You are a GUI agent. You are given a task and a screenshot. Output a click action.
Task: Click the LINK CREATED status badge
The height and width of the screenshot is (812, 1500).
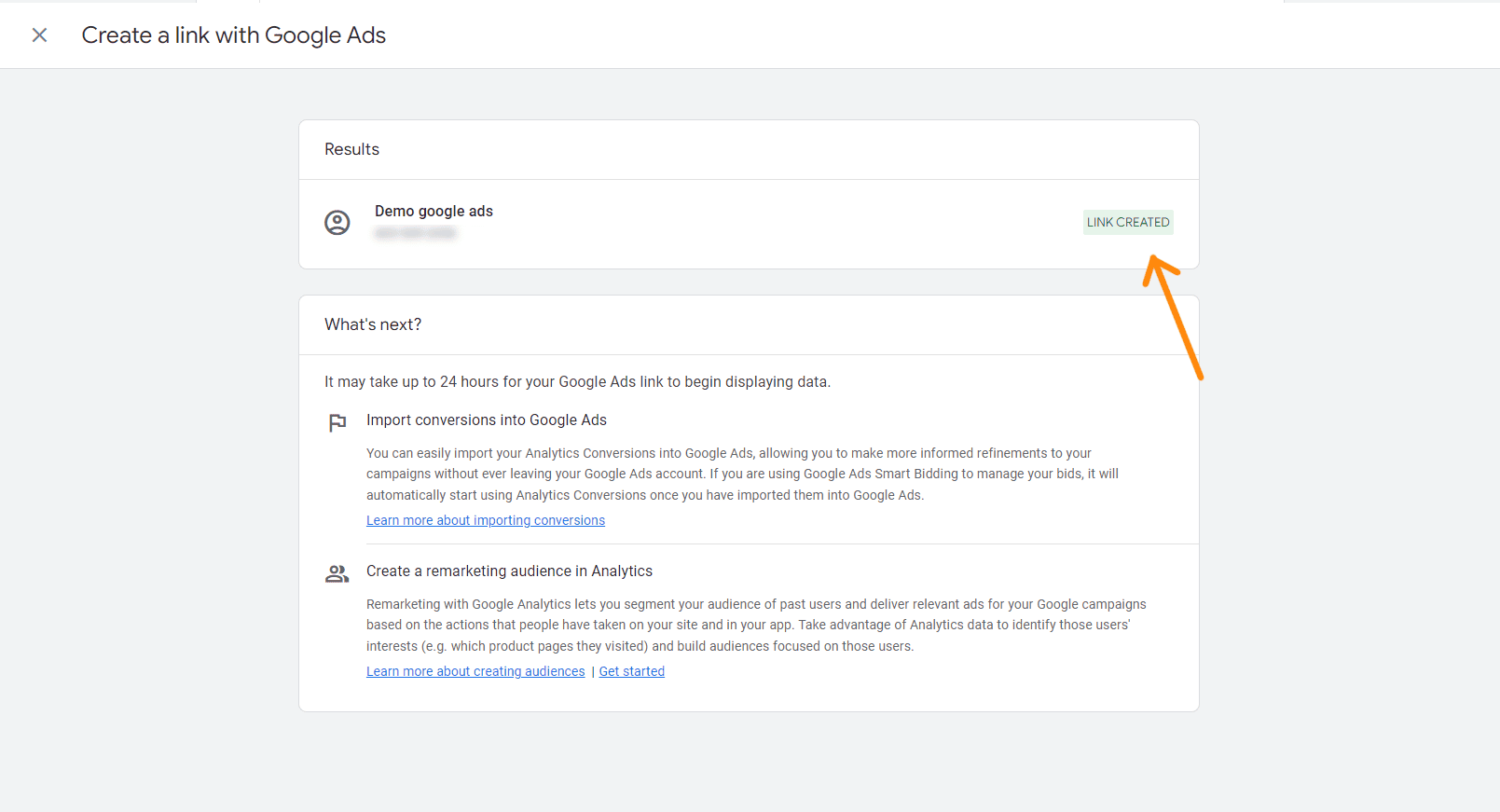coord(1128,222)
